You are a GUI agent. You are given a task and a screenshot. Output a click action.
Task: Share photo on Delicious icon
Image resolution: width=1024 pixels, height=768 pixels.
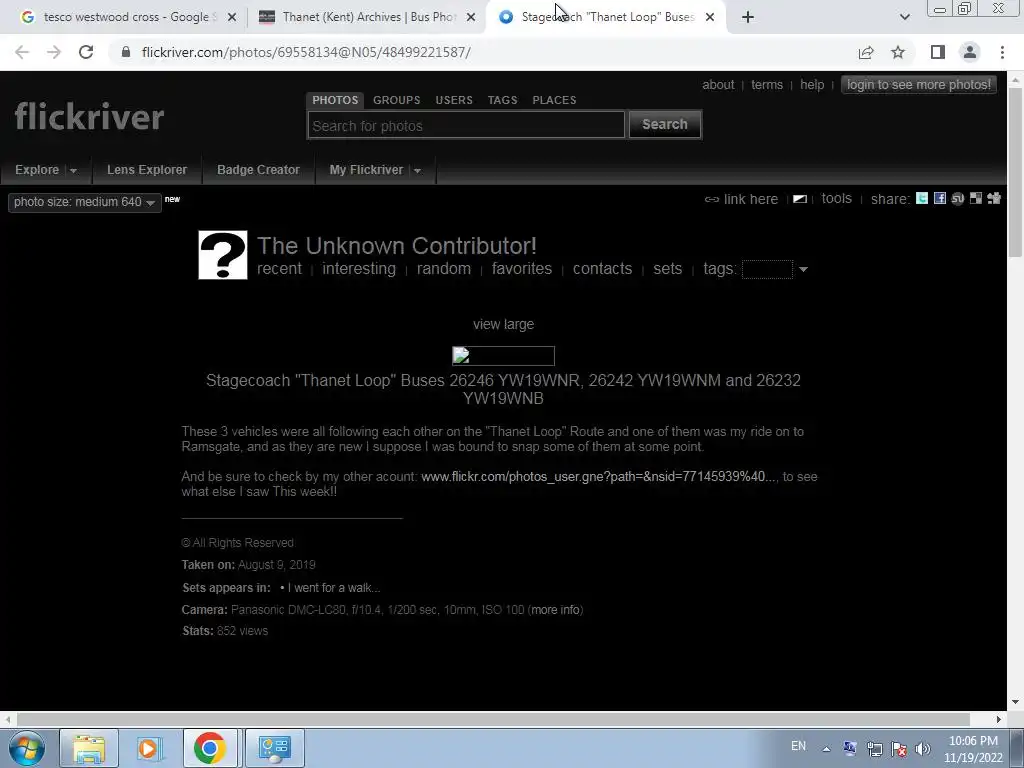[x=976, y=199]
